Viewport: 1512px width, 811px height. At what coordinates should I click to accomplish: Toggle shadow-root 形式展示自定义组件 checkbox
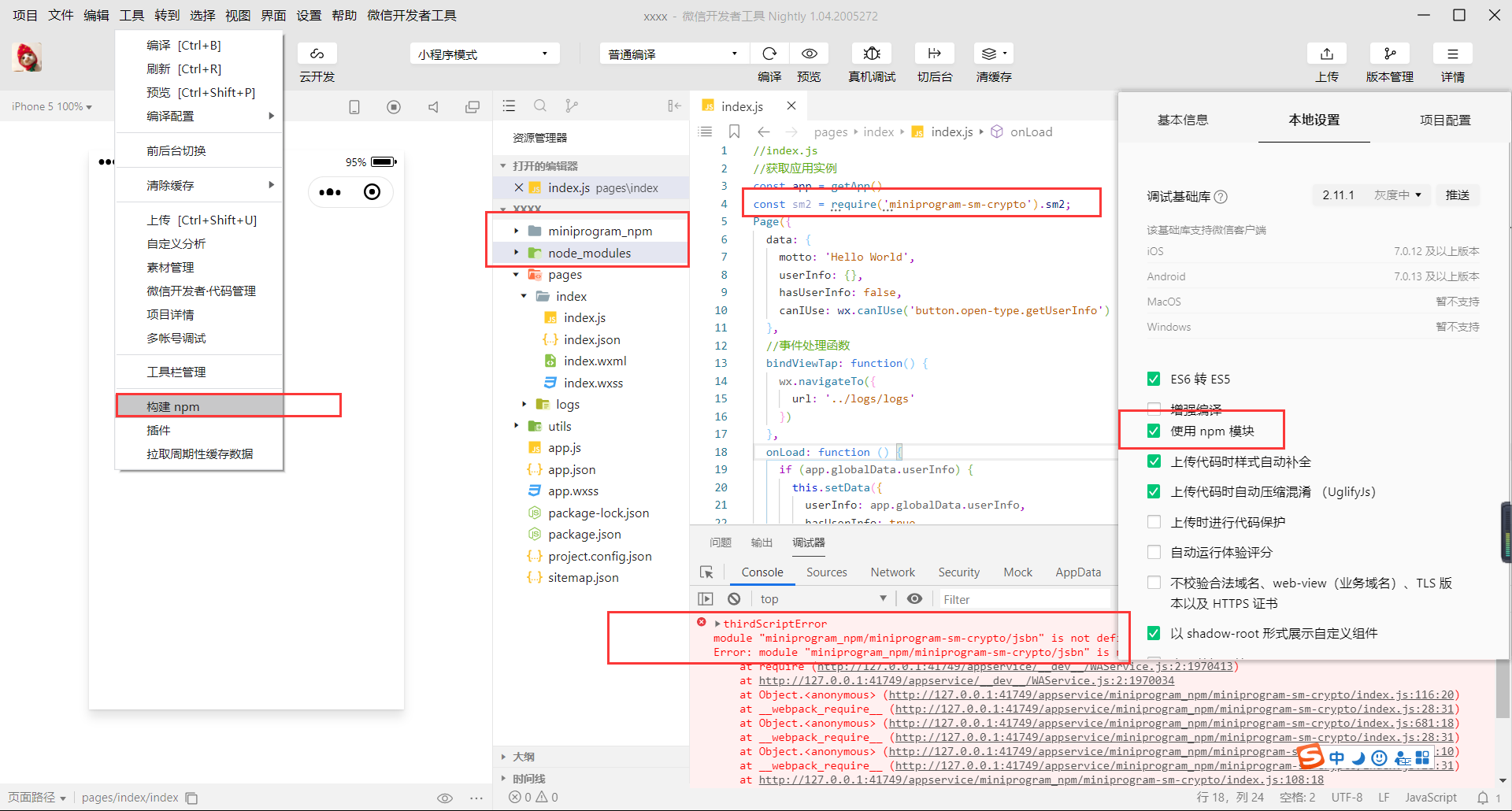(x=1154, y=633)
